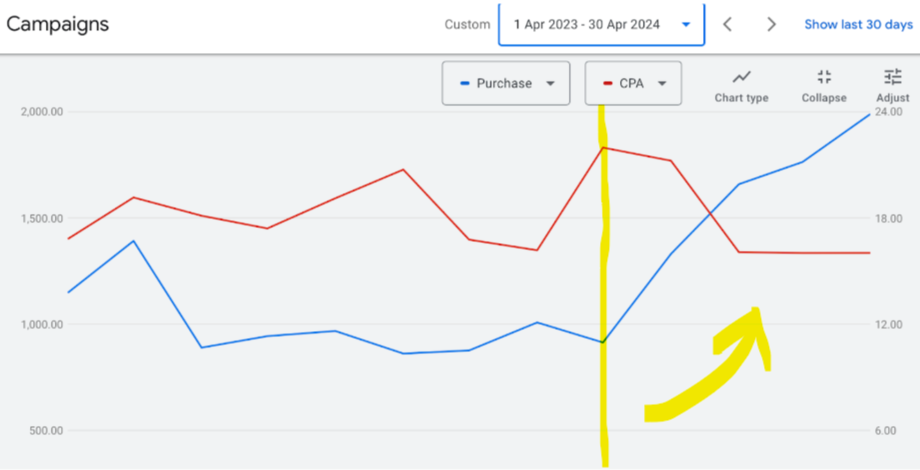Click the 2,000.00 left axis label
920x470 pixels.
[41, 112]
